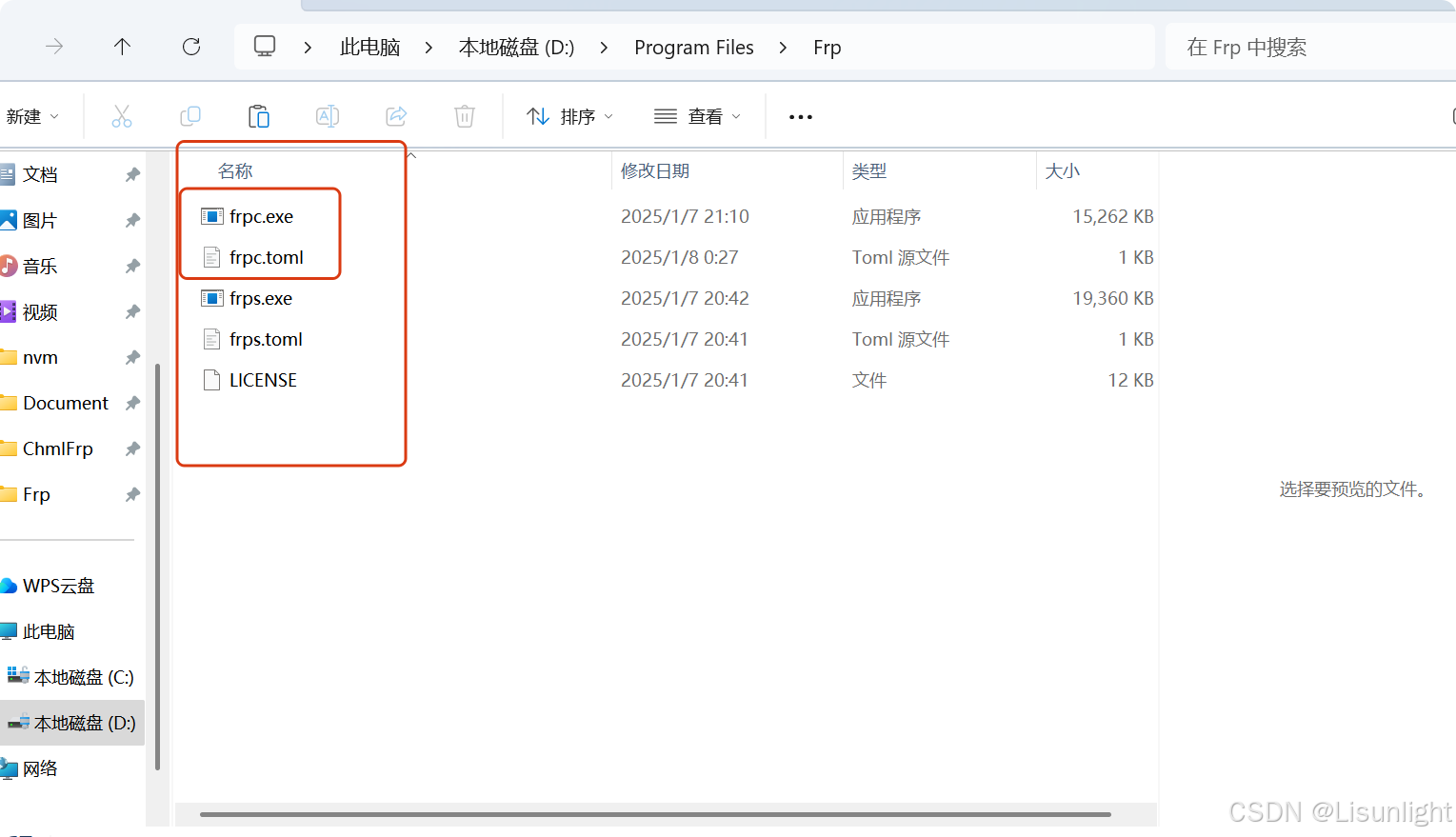Viewport: 1456px width, 837px height.
Task: Navigate to Program Files in breadcrumb
Action: click(x=694, y=48)
